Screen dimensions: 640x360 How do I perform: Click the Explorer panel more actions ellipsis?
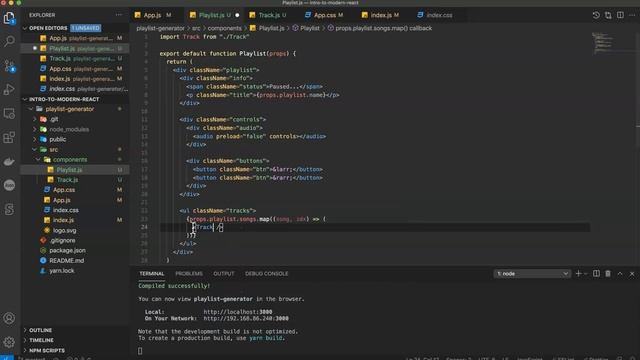click(119, 15)
